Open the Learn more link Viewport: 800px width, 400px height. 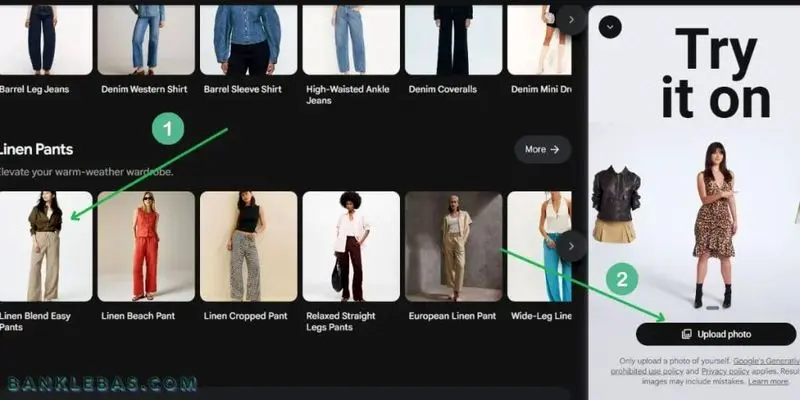click(768, 381)
